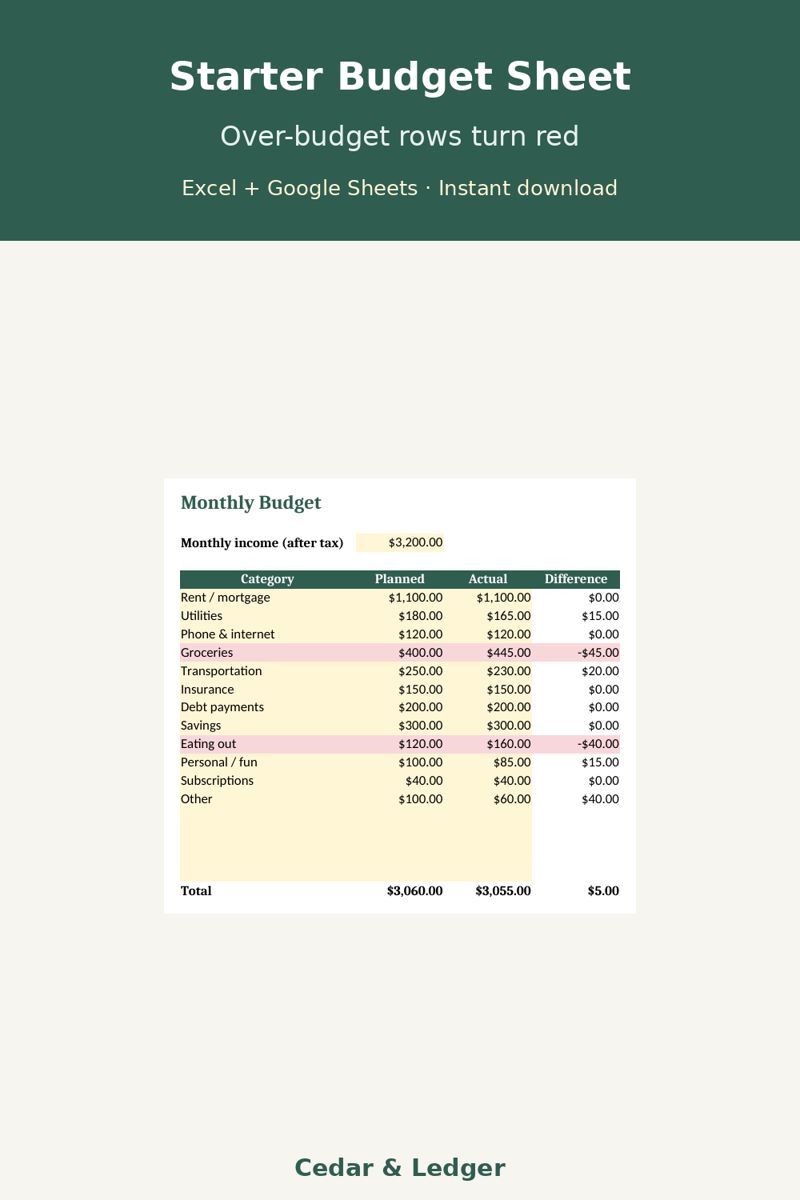Viewport: 800px width, 1200px height.
Task: Click total difference $5.00
Action: pyautogui.click(x=603, y=891)
